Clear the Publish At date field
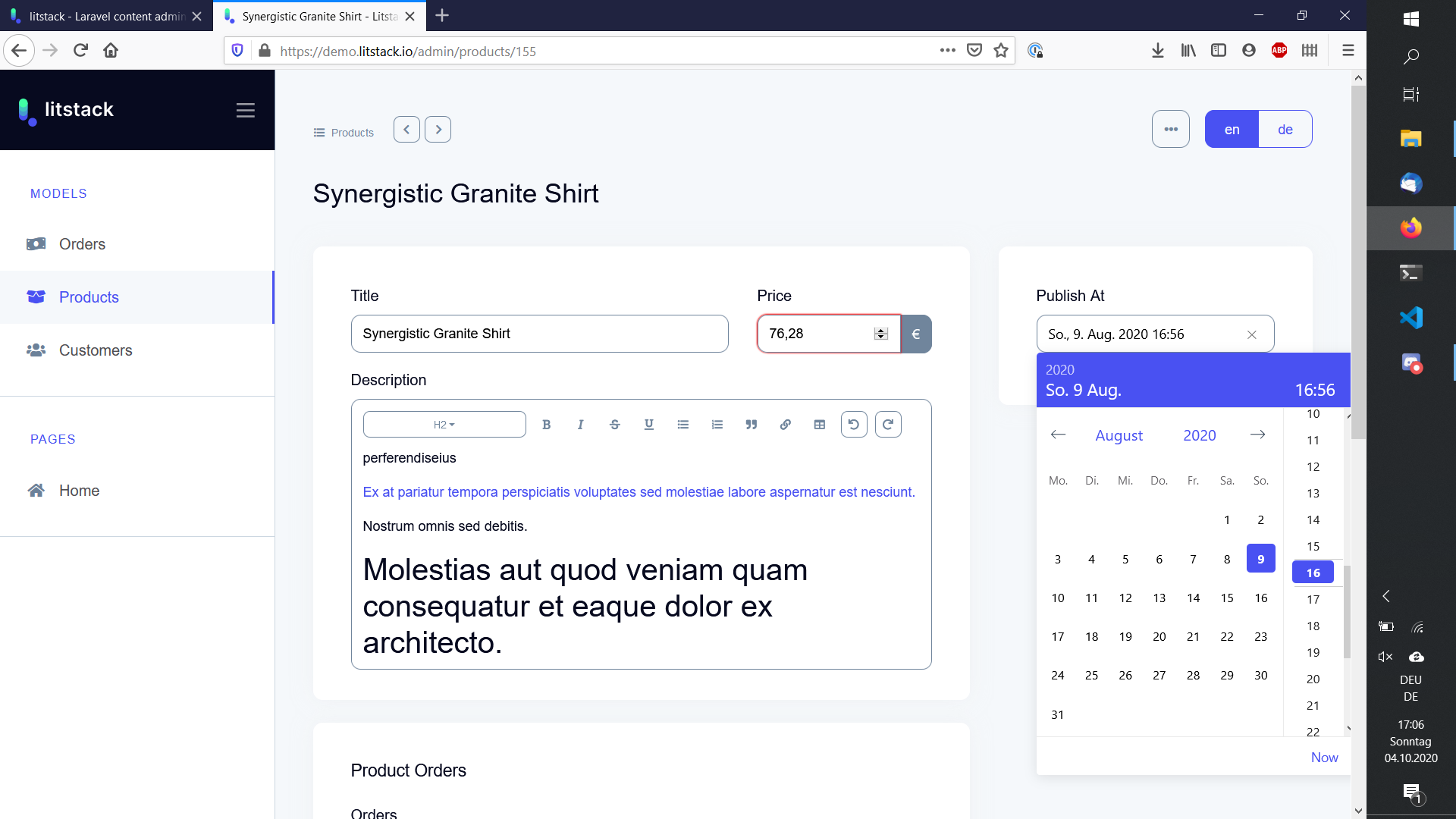This screenshot has width=1456, height=819. click(x=1252, y=334)
